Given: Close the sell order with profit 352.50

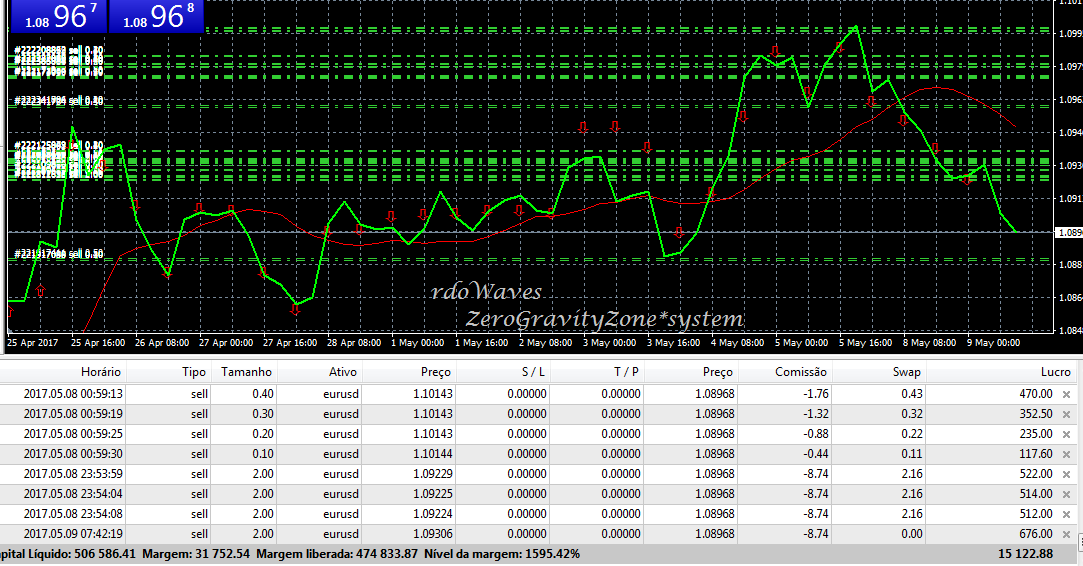Looking at the screenshot, I should click(x=1066, y=414).
